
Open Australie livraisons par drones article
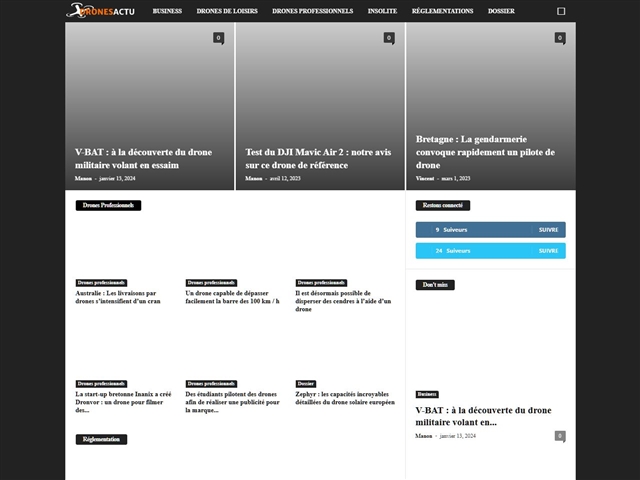point(118,297)
